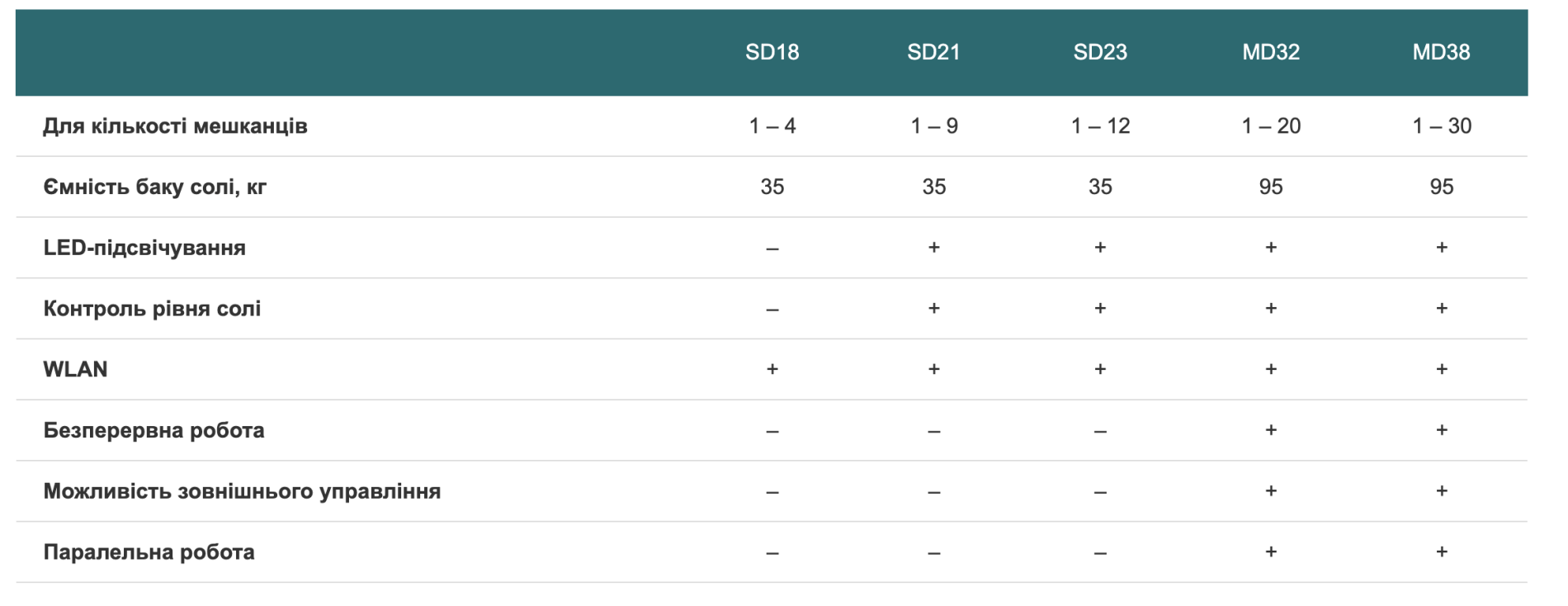The height and width of the screenshot is (606, 1568).
Task: Select the WLAN row label
Action: coord(75,369)
